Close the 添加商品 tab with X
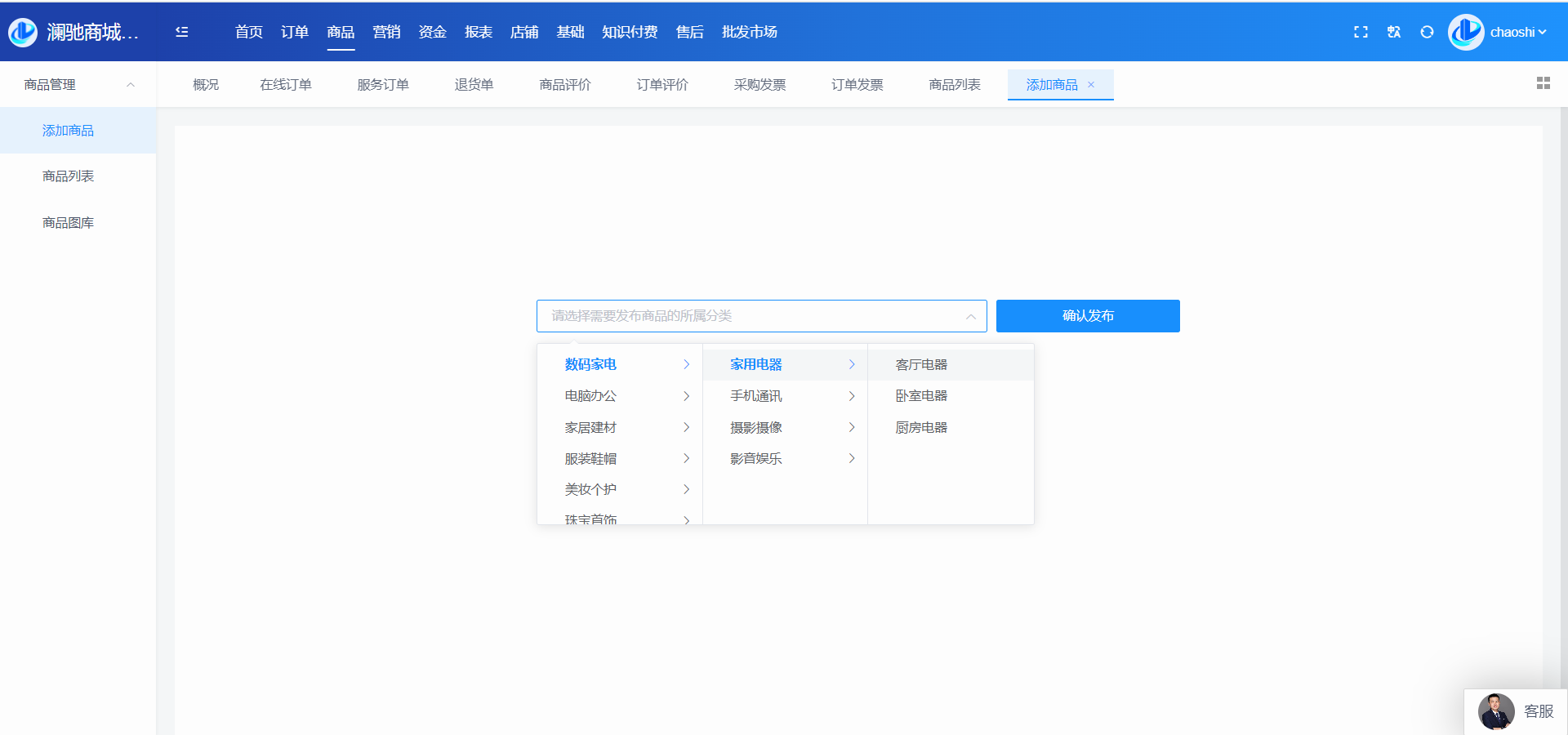Image resolution: width=1568 pixels, height=735 pixels. (1091, 85)
